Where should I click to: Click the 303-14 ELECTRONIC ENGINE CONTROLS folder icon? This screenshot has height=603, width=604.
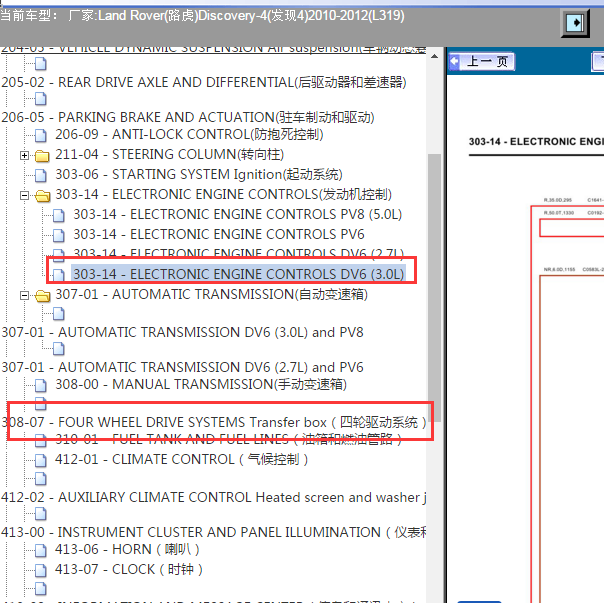pos(42,196)
